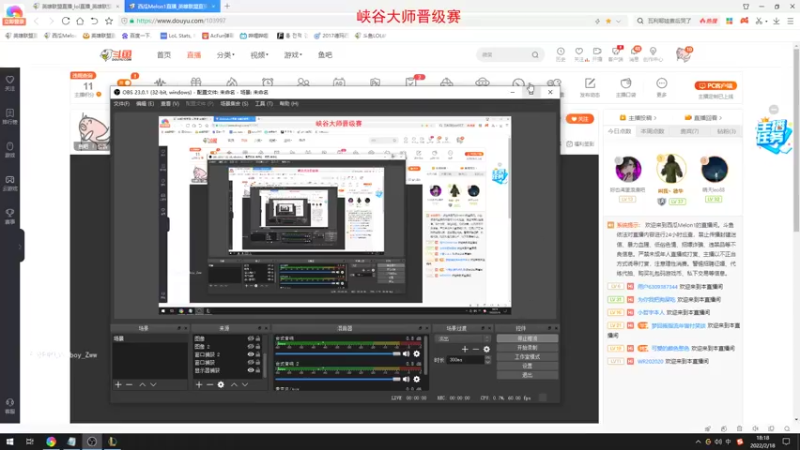
Task: Open Task View on the Windows taskbar
Action: coord(30,442)
